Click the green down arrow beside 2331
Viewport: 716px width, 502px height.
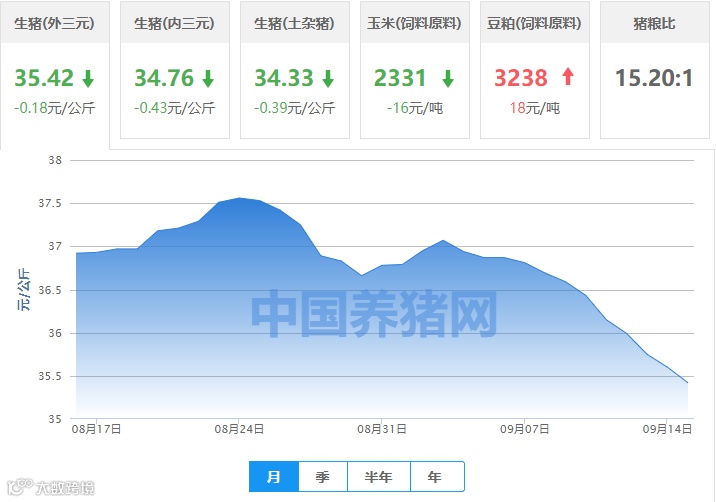[x=448, y=79]
